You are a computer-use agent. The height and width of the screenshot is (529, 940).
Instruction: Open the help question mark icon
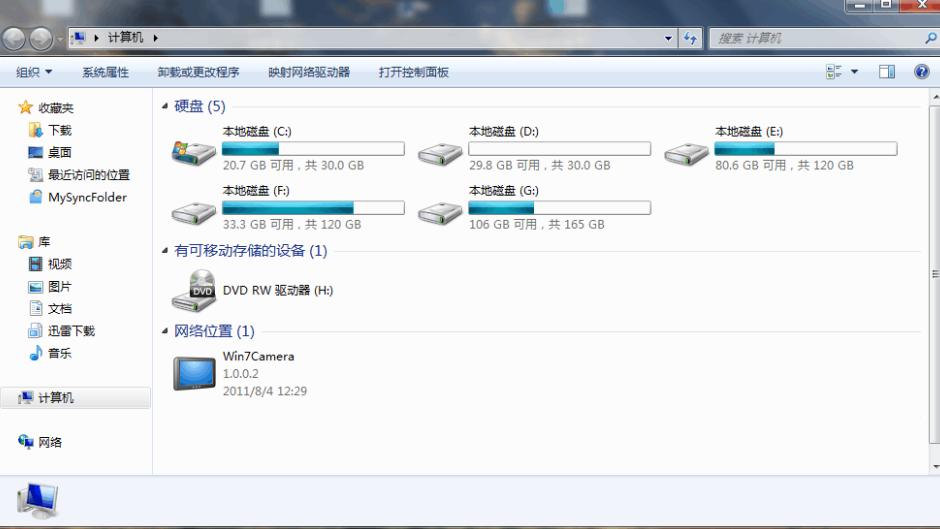point(921,72)
